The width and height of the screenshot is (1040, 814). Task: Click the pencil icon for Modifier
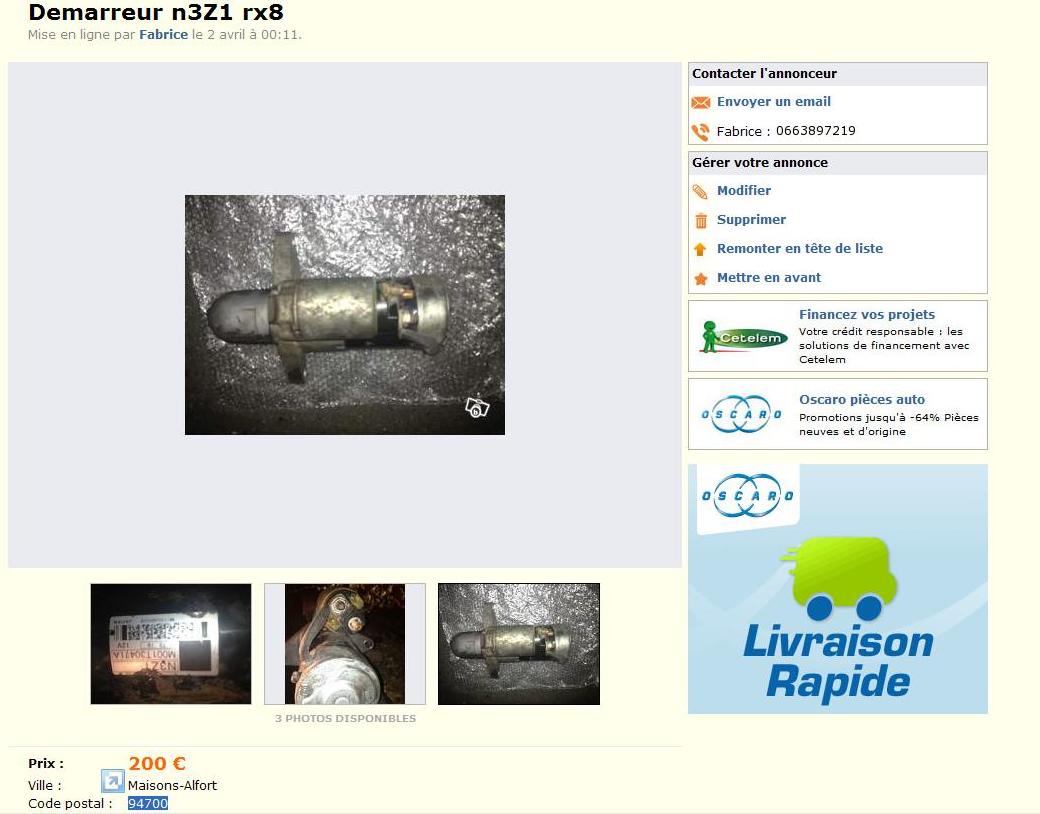pyautogui.click(x=701, y=191)
